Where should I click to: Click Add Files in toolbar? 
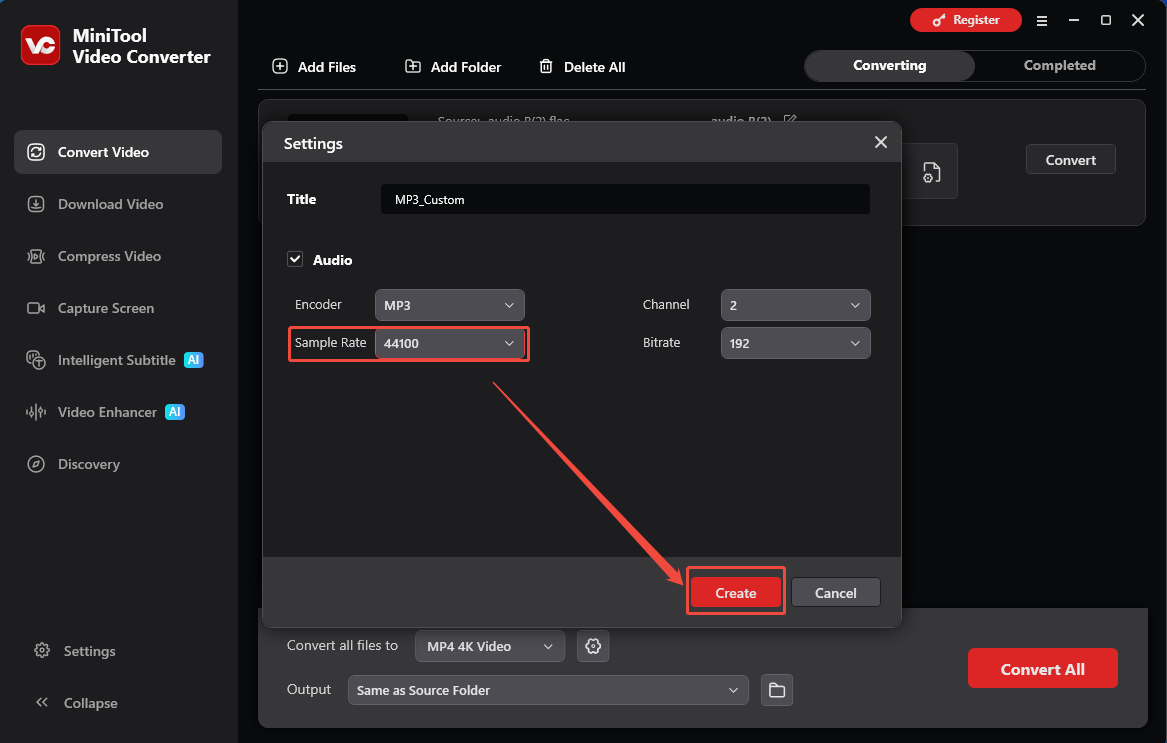(x=314, y=67)
